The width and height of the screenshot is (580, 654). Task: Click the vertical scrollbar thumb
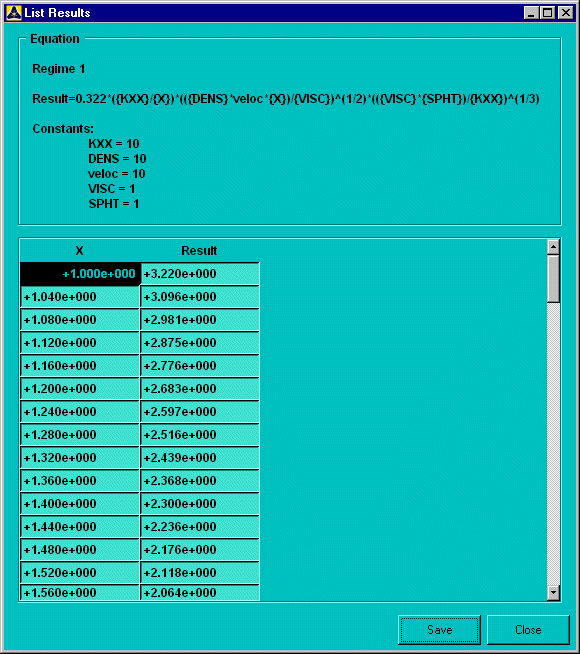click(x=553, y=278)
